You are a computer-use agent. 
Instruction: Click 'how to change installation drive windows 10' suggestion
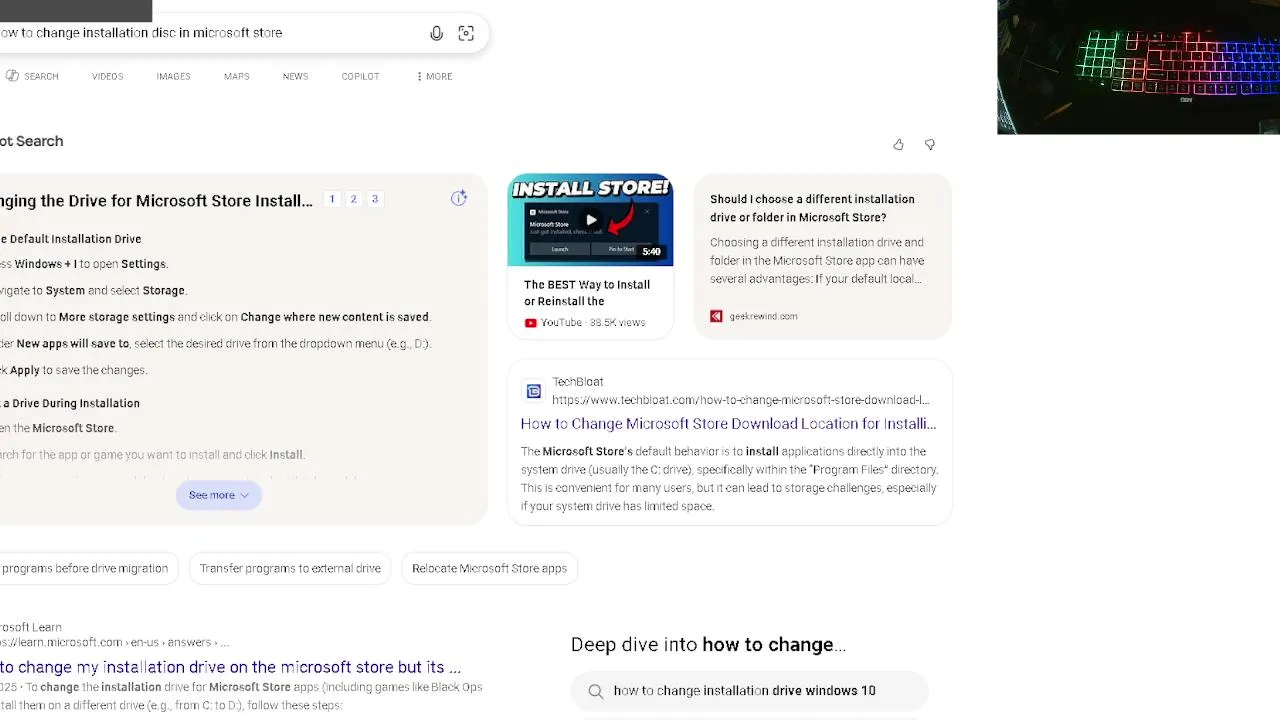tap(750, 691)
